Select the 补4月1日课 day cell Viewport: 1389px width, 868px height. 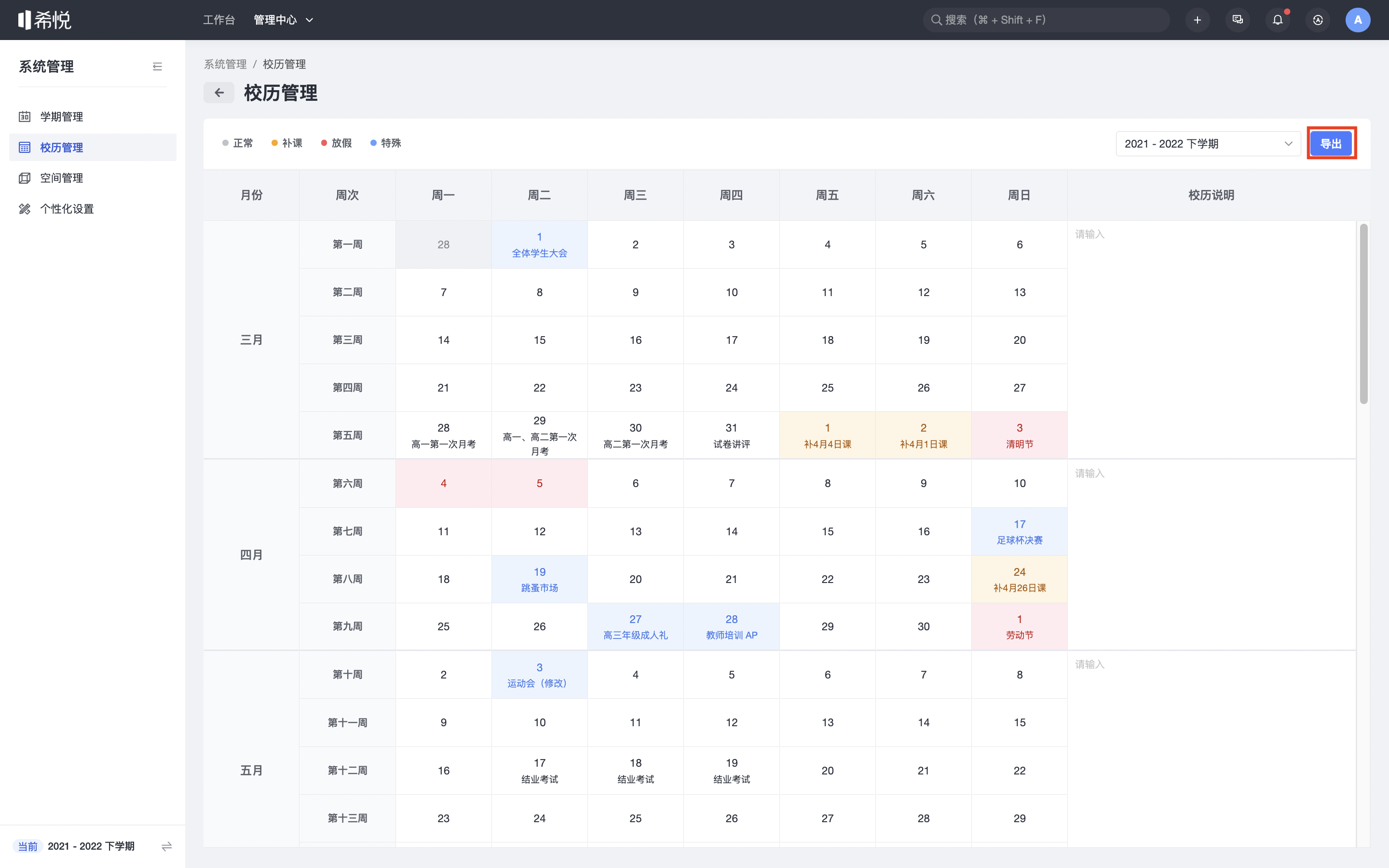coord(924,435)
